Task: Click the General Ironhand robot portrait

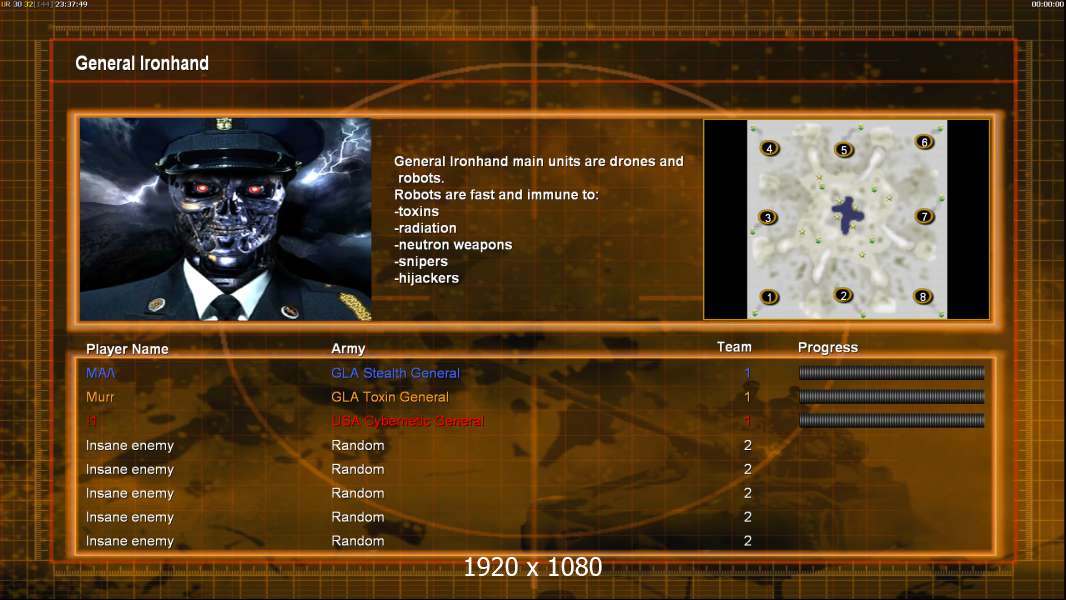Action: point(226,219)
